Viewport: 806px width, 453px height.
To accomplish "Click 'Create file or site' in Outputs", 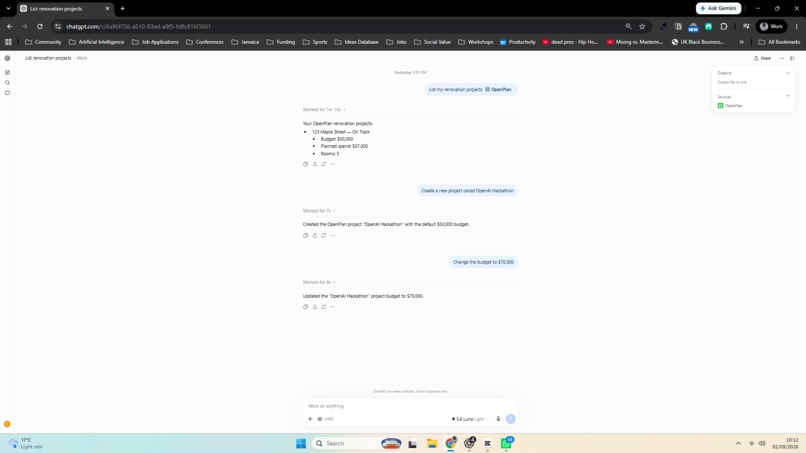I will tap(732, 82).
